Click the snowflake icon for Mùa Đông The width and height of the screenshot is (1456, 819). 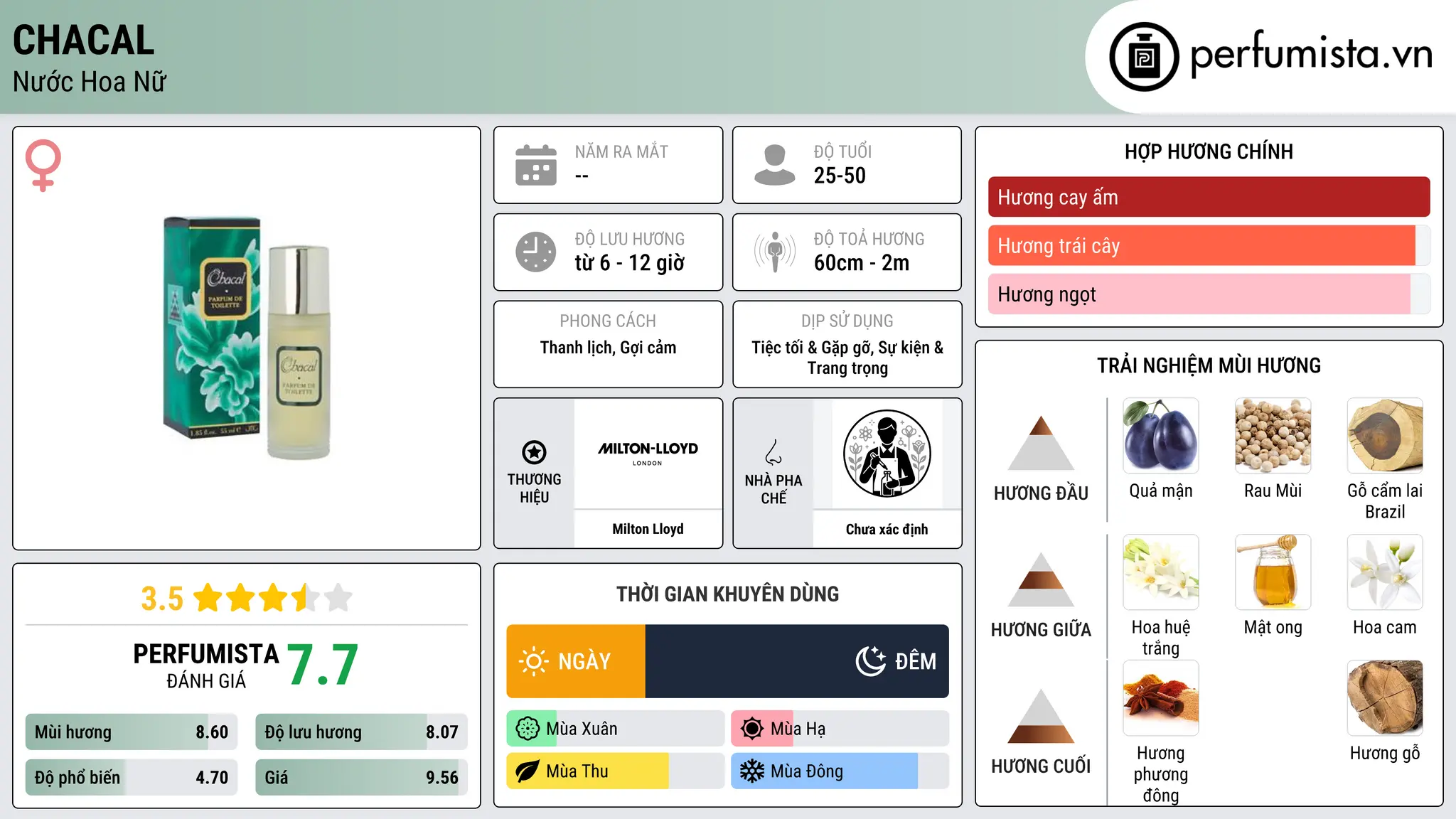click(x=752, y=771)
